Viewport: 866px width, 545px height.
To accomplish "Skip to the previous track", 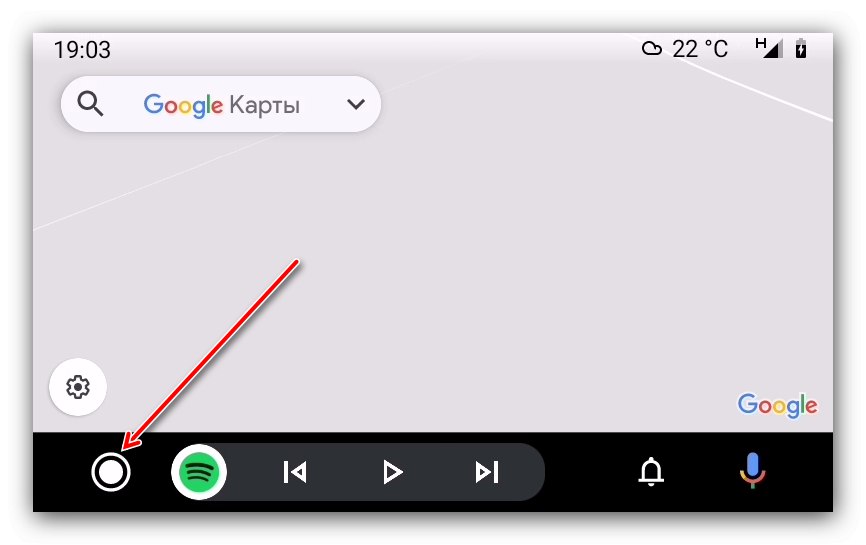I will point(295,472).
